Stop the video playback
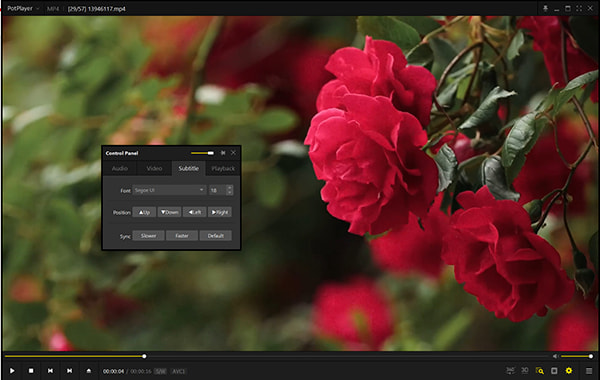 coord(31,371)
